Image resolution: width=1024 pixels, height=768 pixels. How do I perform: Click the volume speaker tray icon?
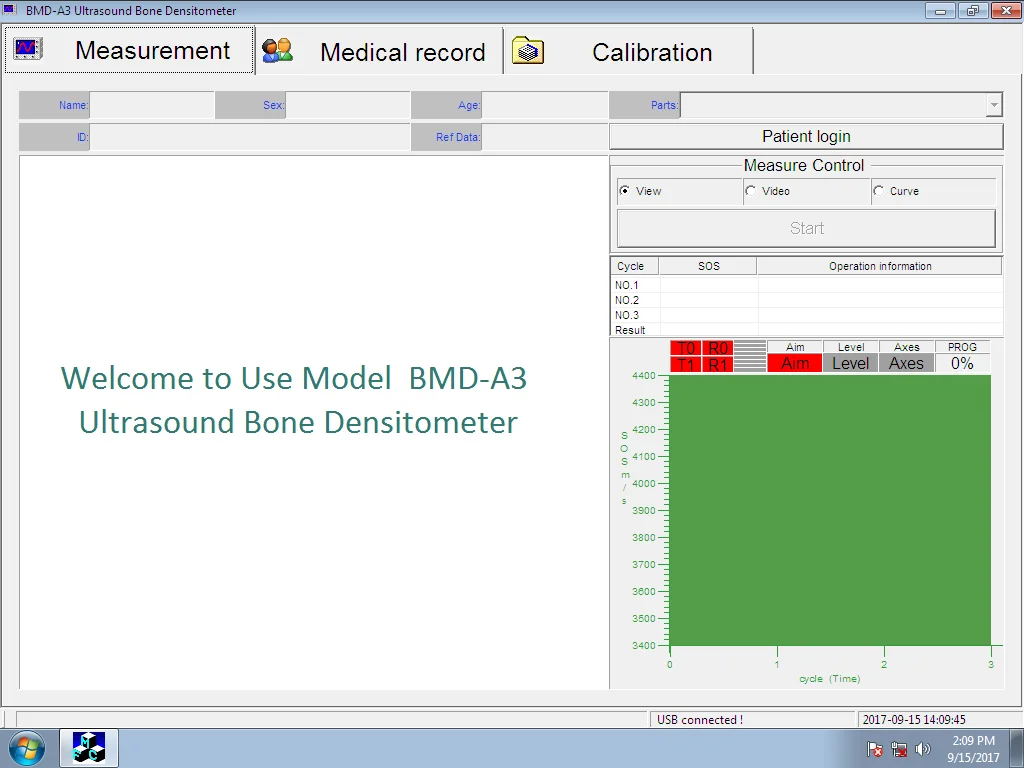point(922,749)
